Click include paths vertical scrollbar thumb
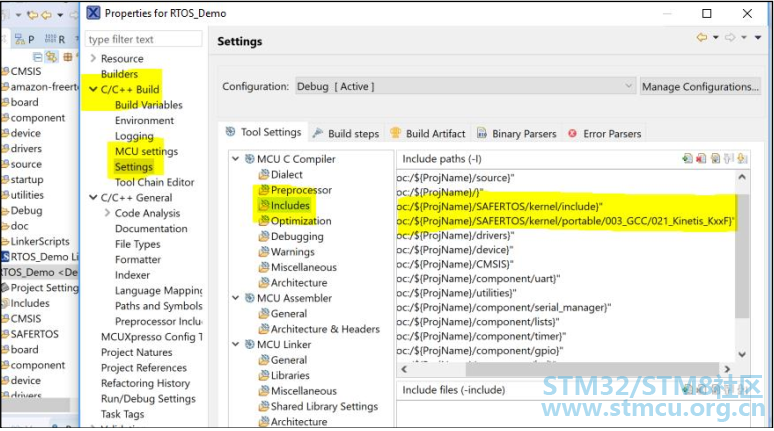This screenshot has height=431, width=774. [x=742, y=255]
